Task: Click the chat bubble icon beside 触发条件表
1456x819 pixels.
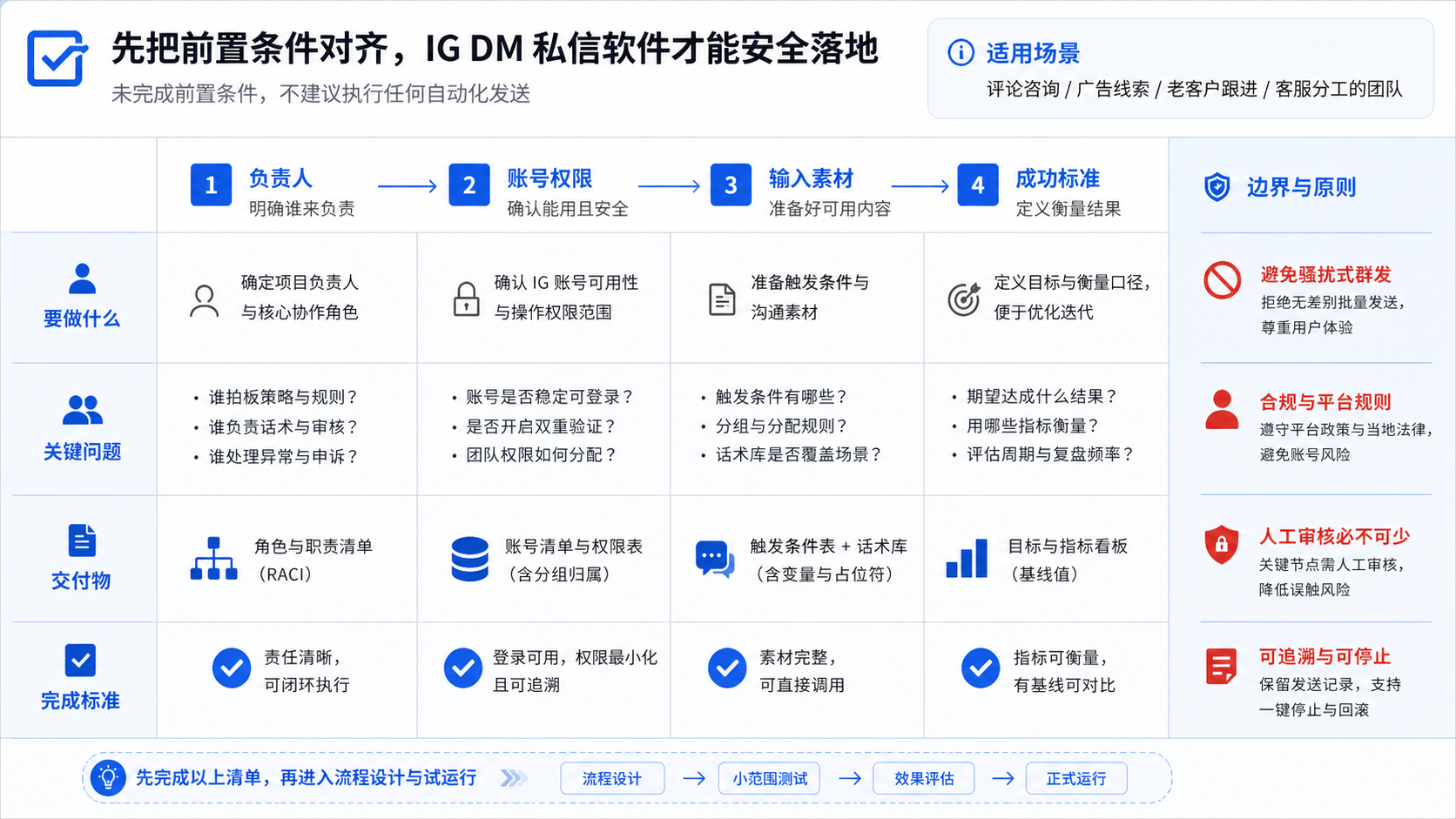Action: click(715, 559)
